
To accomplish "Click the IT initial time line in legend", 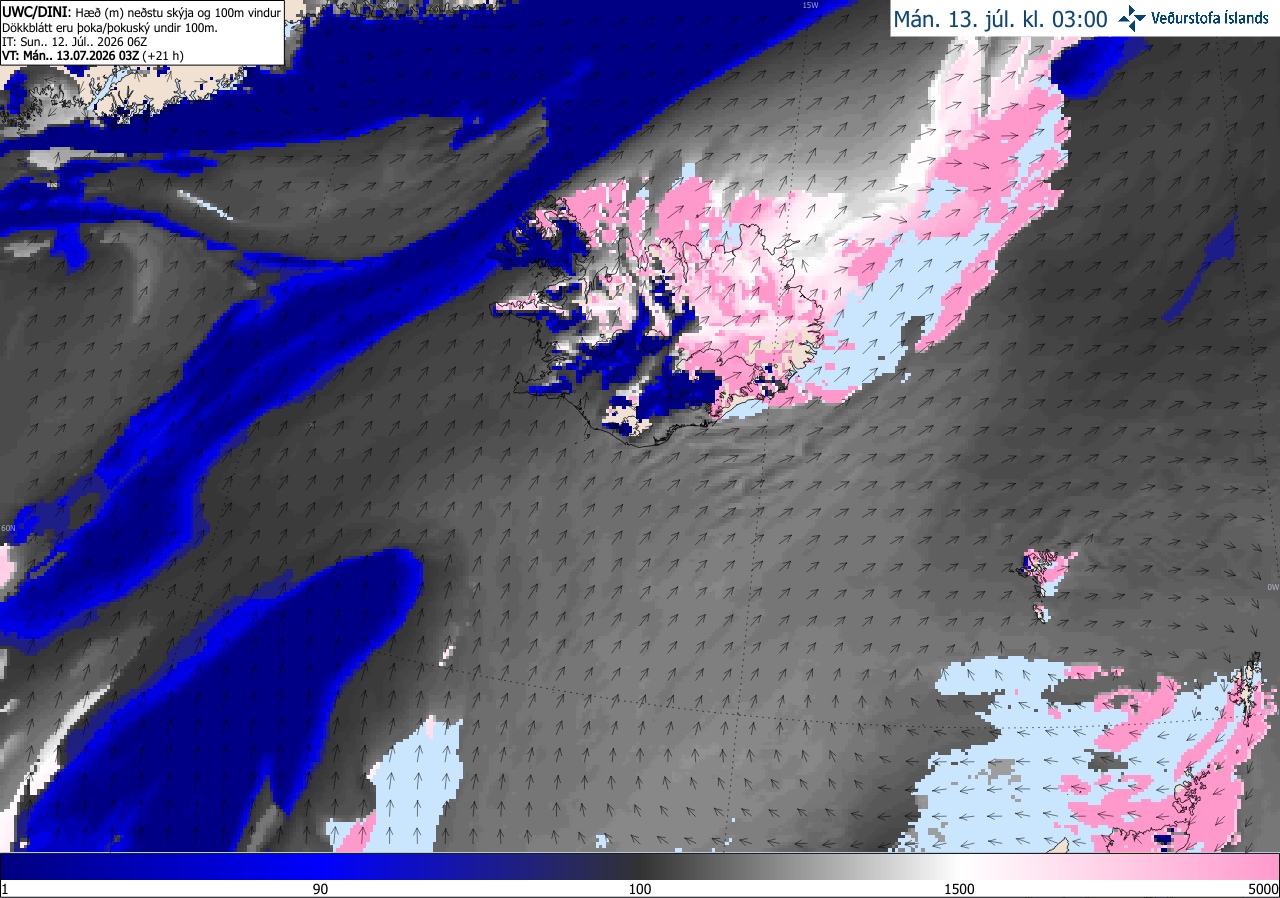I will click(76, 42).
